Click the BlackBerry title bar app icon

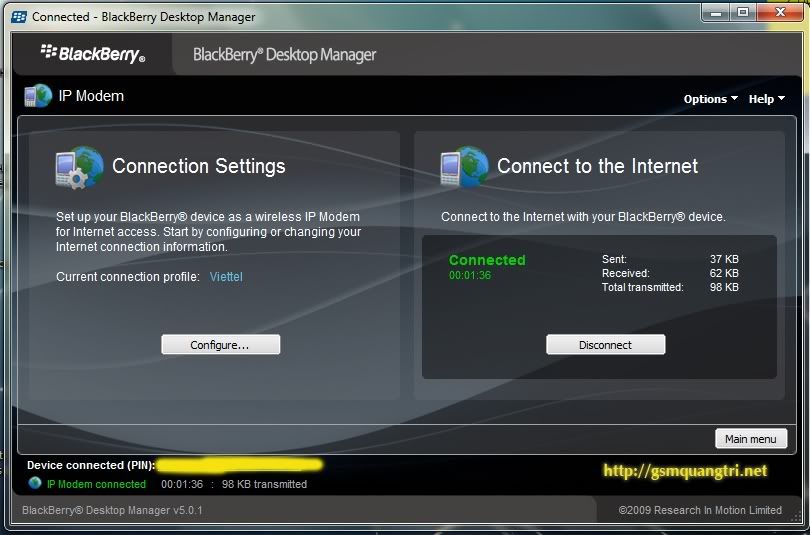click(19, 17)
